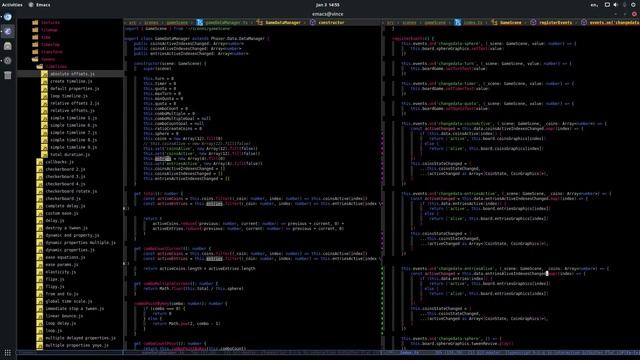
Task: Click the JS icon beside elasticity.js
Action: (39, 272)
